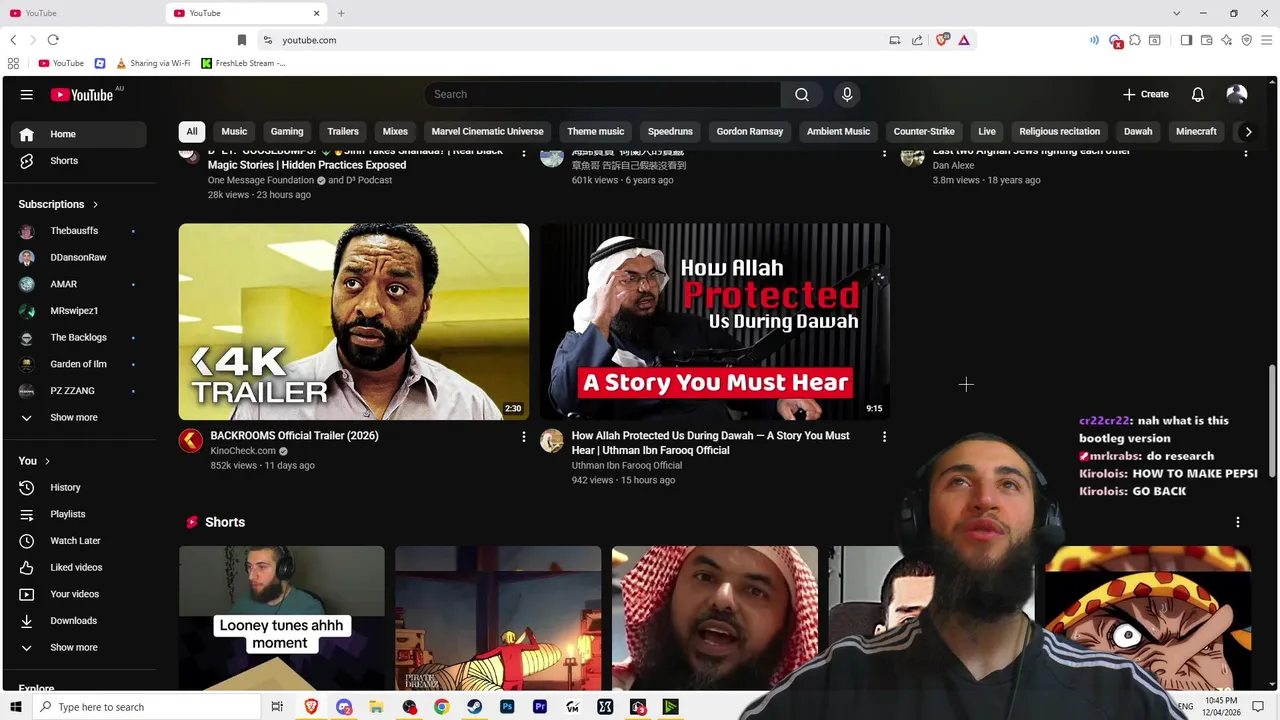Viewport: 1280px width, 720px height.
Task: Open Your videos page
Action: click(x=79, y=594)
